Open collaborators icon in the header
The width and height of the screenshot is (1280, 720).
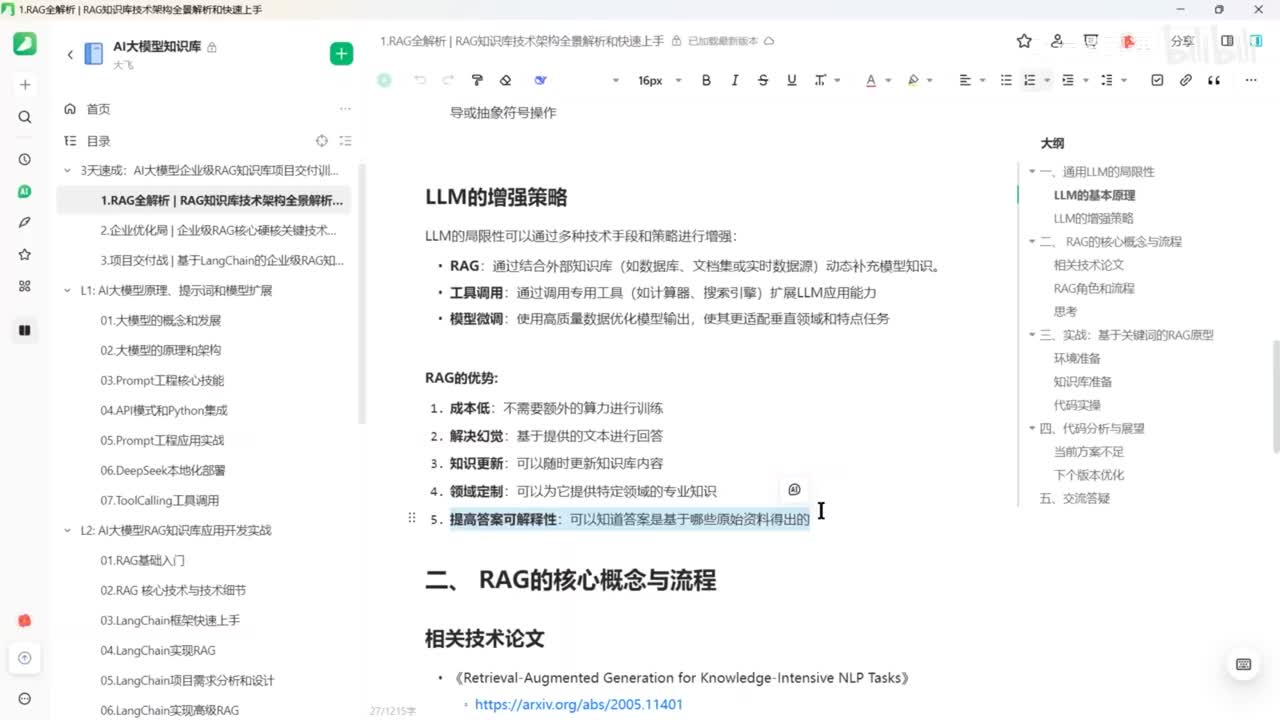coord(1057,41)
